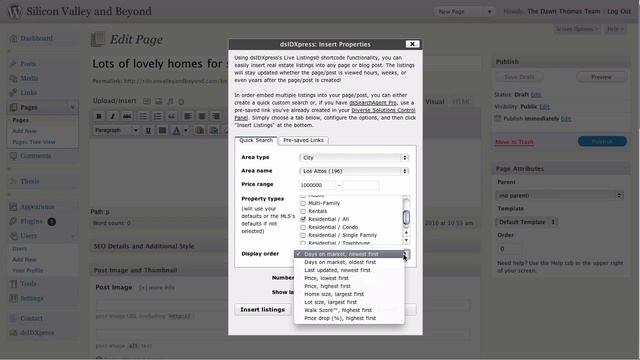Click the Add Video upload icon
The height and width of the screenshot is (360, 640).
[x=158, y=101]
